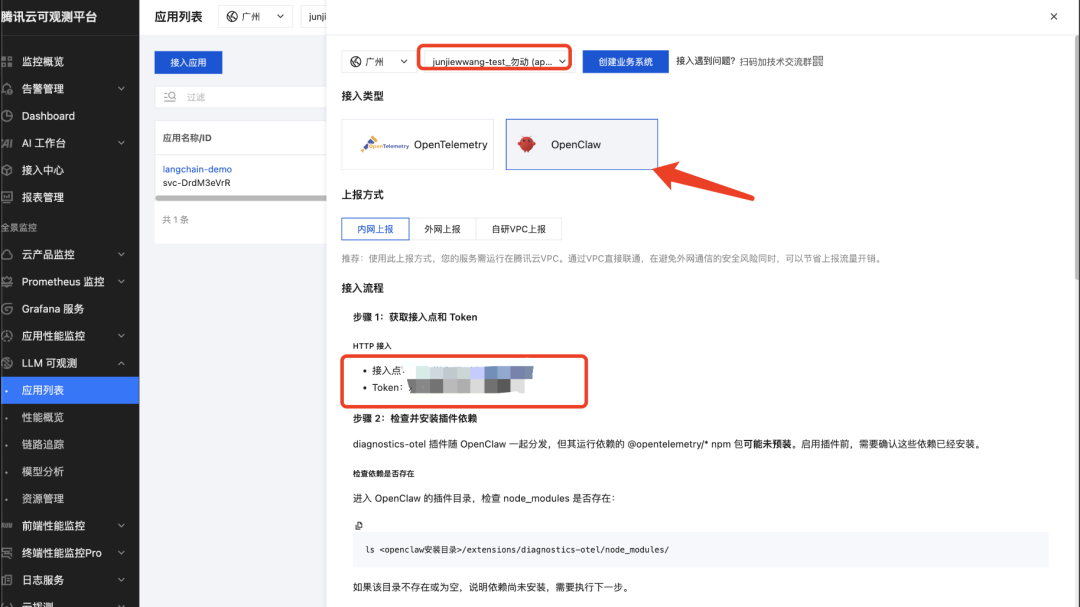Click the OpenTelemetry logo icon
Screen dimensions: 1080x607
[x=384, y=144]
